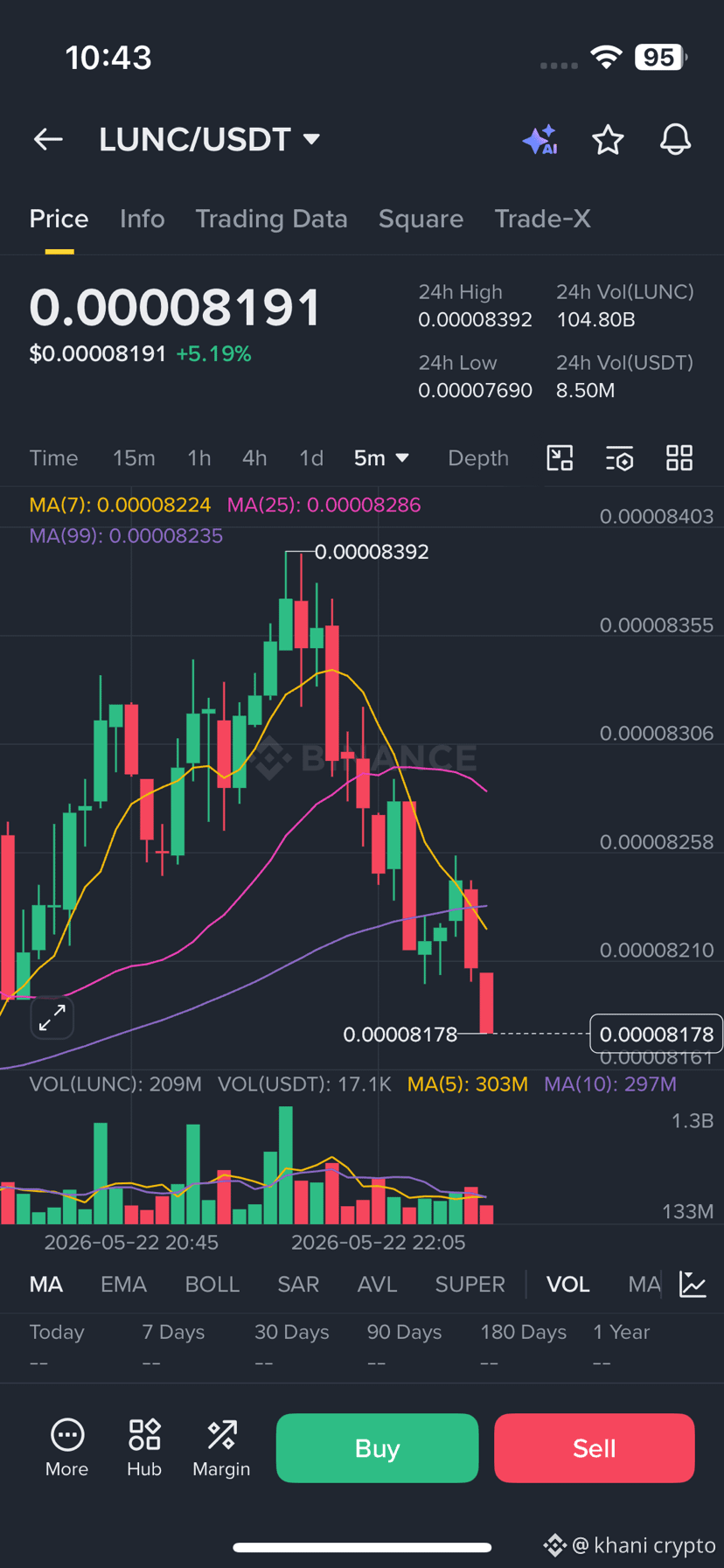Tap the Sell button
This screenshot has height=1568, width=724.
pos(595,1447)
